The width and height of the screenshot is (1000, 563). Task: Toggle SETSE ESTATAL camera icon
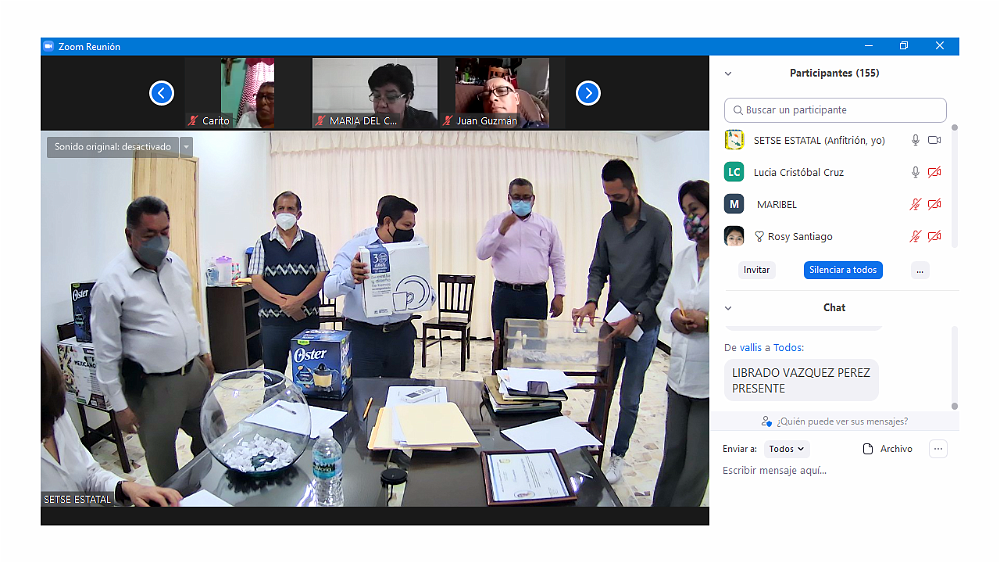935,141
